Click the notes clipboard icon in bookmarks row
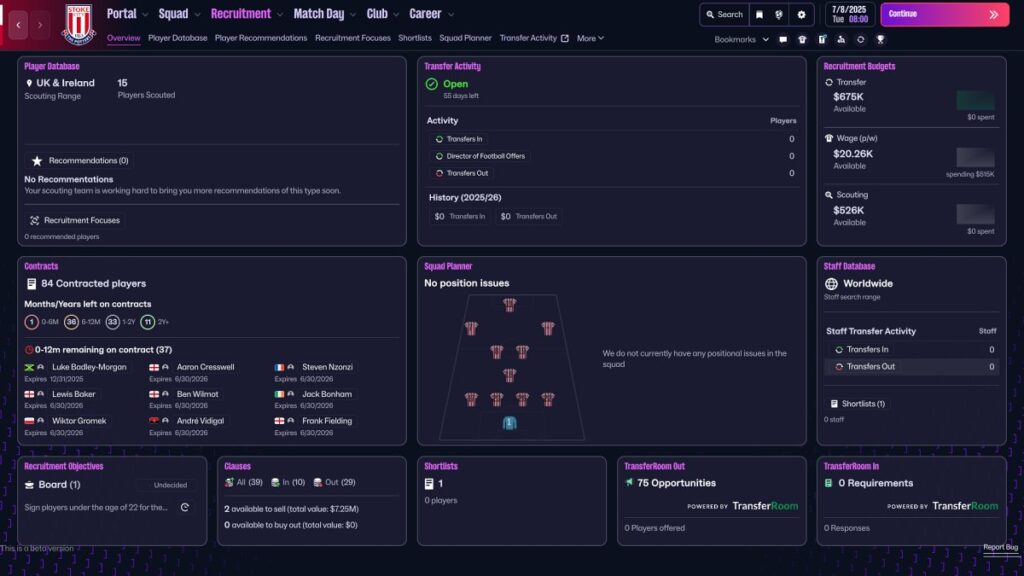Viewport: 1024px width, 576px height. [x=823, y=38]
